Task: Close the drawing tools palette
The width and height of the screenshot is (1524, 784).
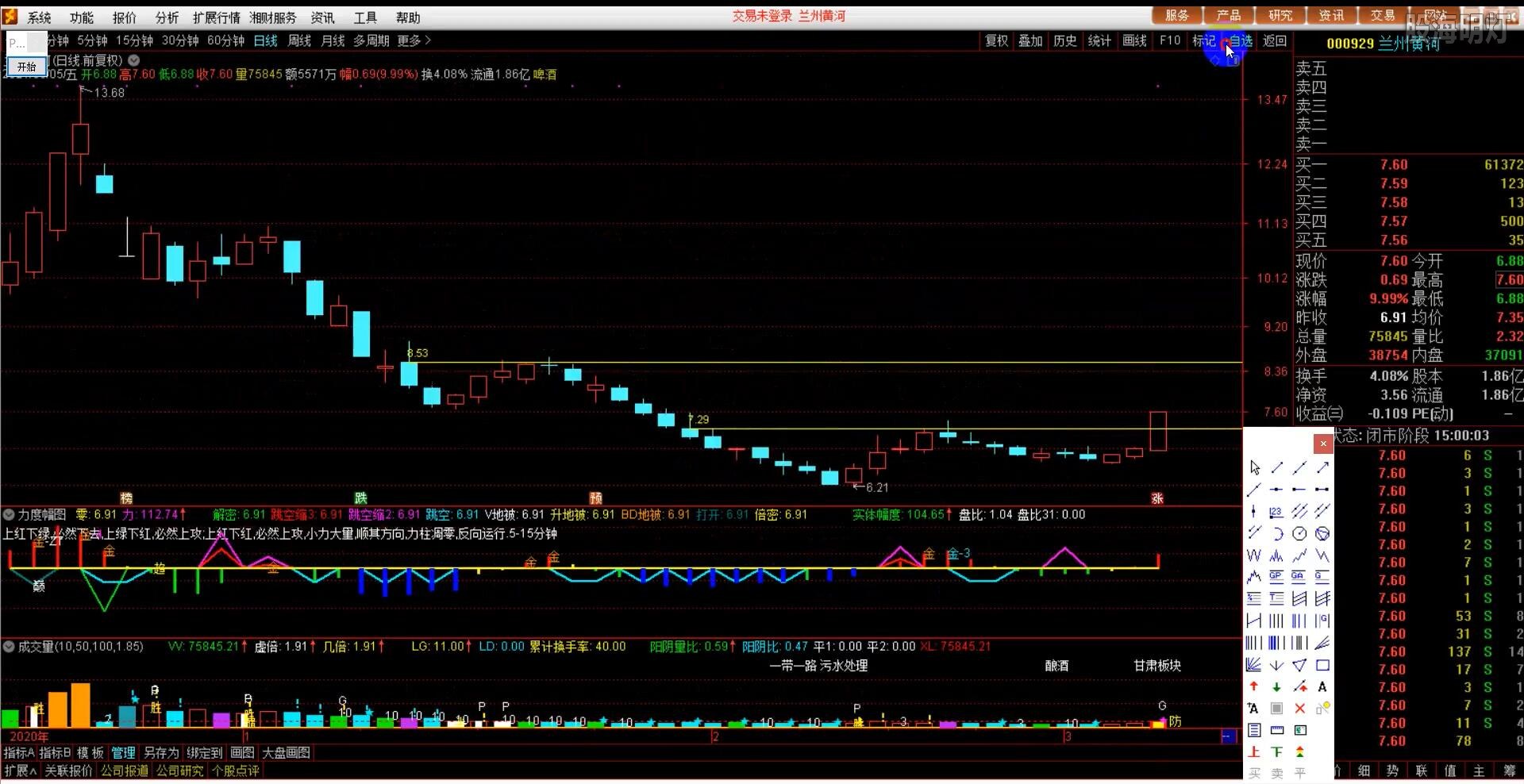Action: 1323,444
